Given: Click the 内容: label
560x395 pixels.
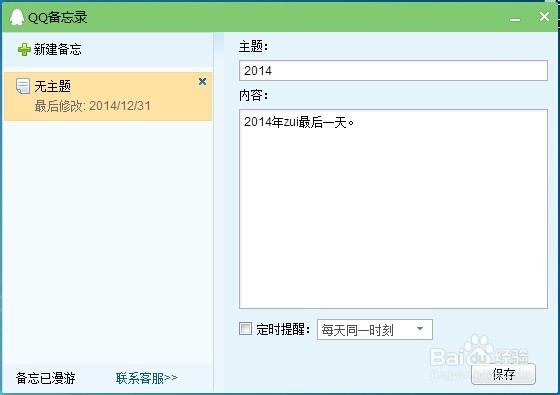Looking at the screenshot, I should (253, 95).
